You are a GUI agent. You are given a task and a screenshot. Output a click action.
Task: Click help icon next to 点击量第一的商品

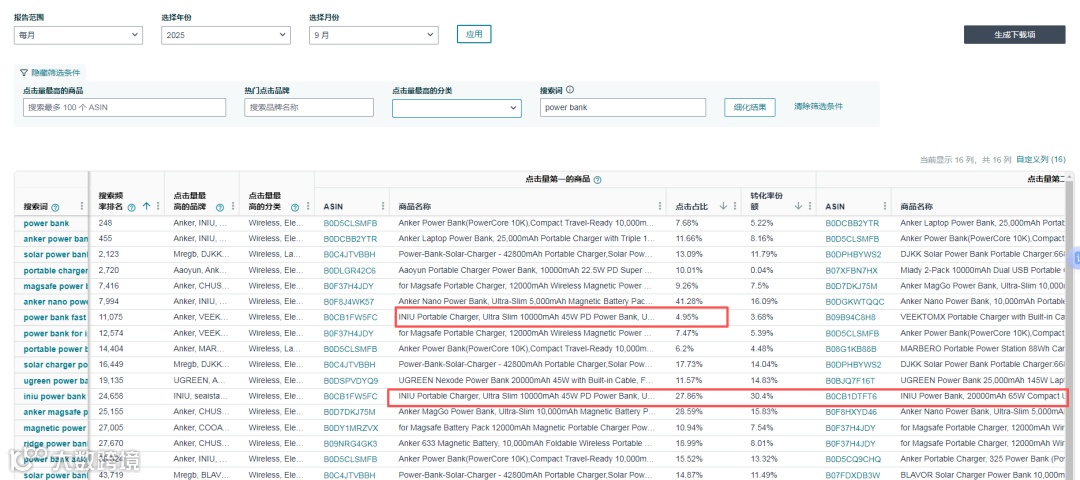pos(597,179)
